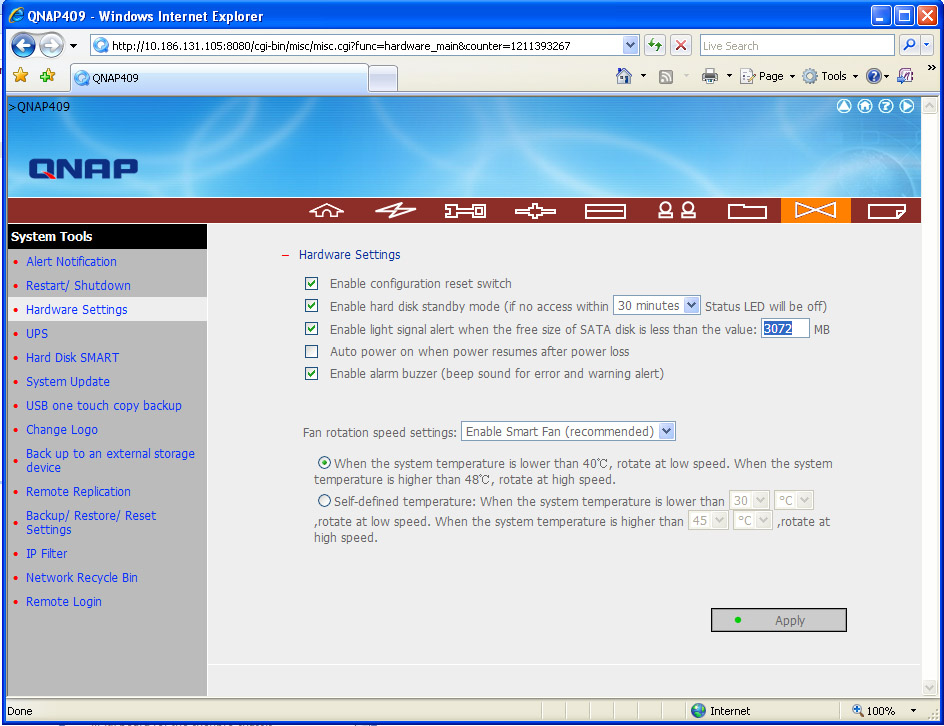Select the QNAP409 browser tab
Viewport: 944px width, 726px height.
point(220,78)
